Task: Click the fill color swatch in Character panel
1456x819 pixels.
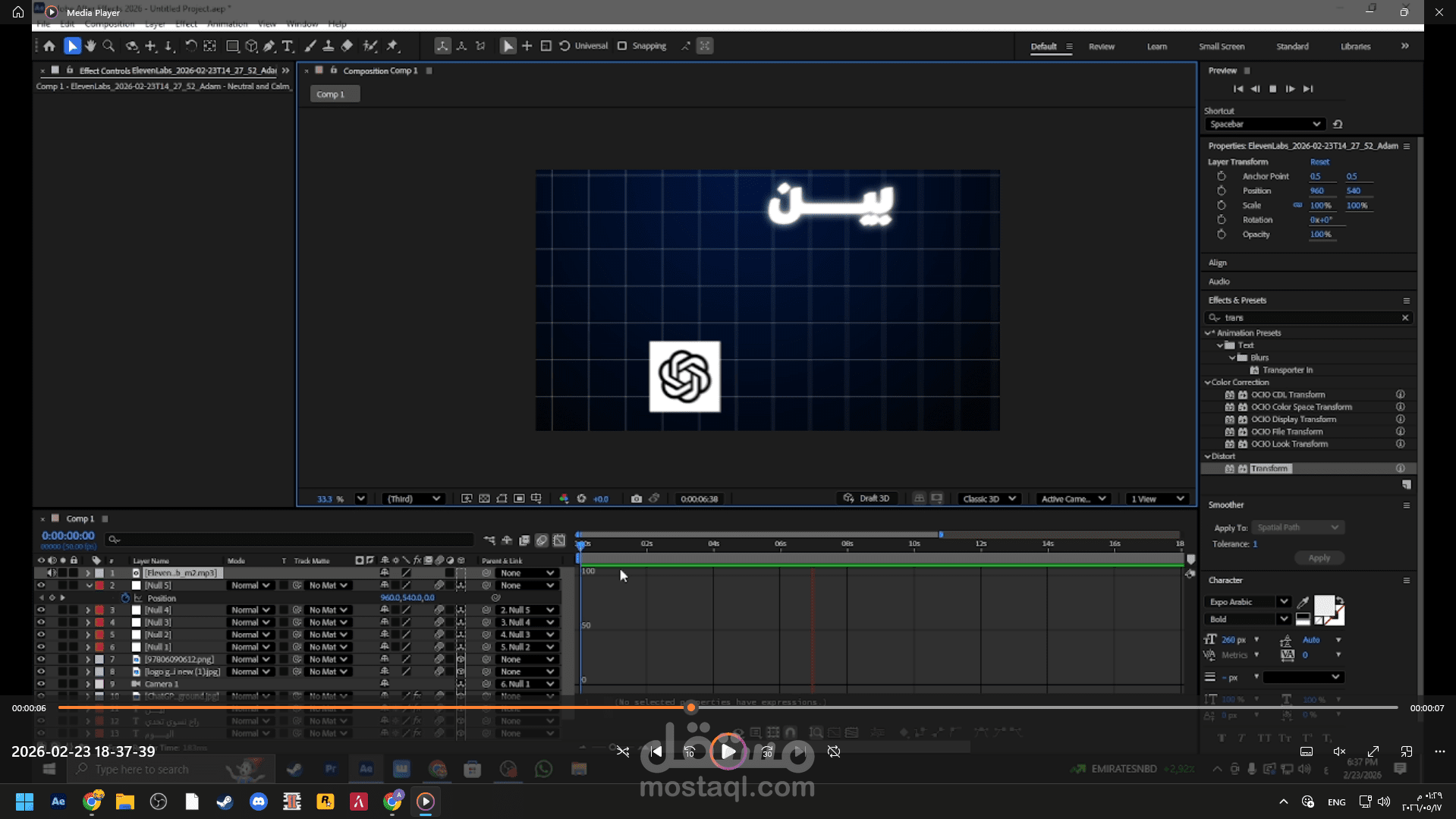Action: coord(1324,606)
